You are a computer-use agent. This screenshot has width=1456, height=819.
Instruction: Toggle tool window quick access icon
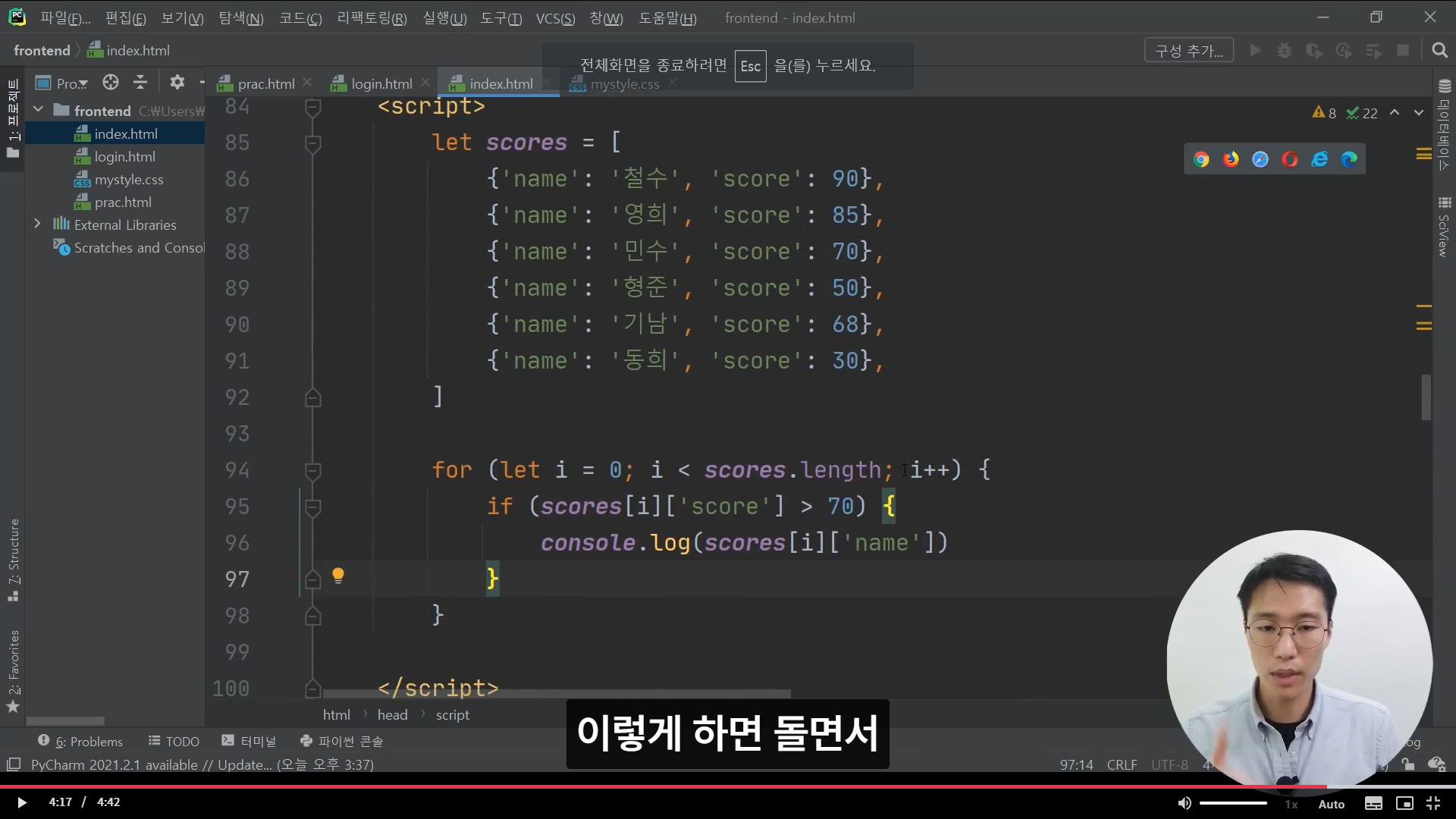[x=14, y=764]
